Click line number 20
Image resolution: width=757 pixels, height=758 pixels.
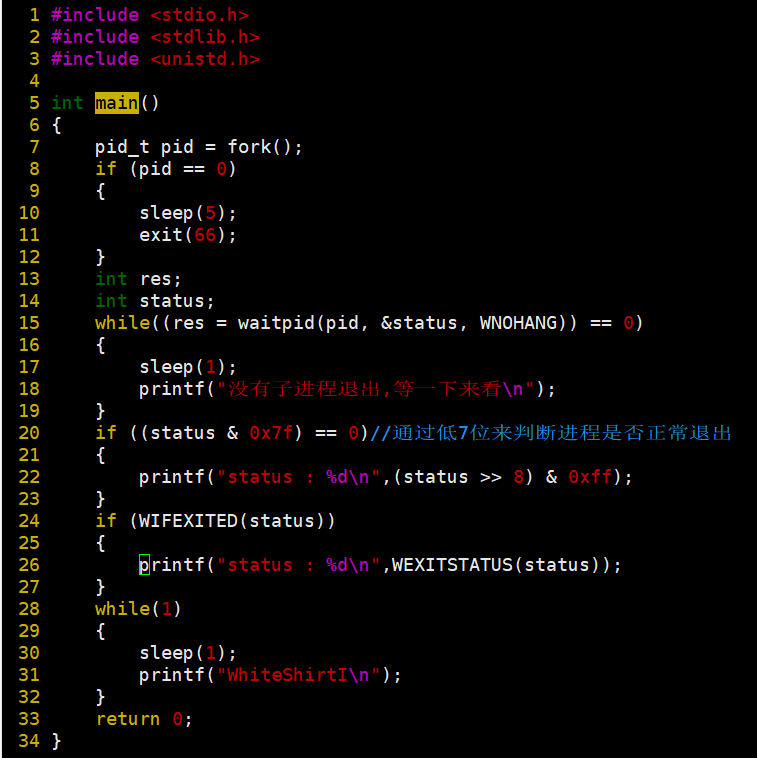pos(29,433)
